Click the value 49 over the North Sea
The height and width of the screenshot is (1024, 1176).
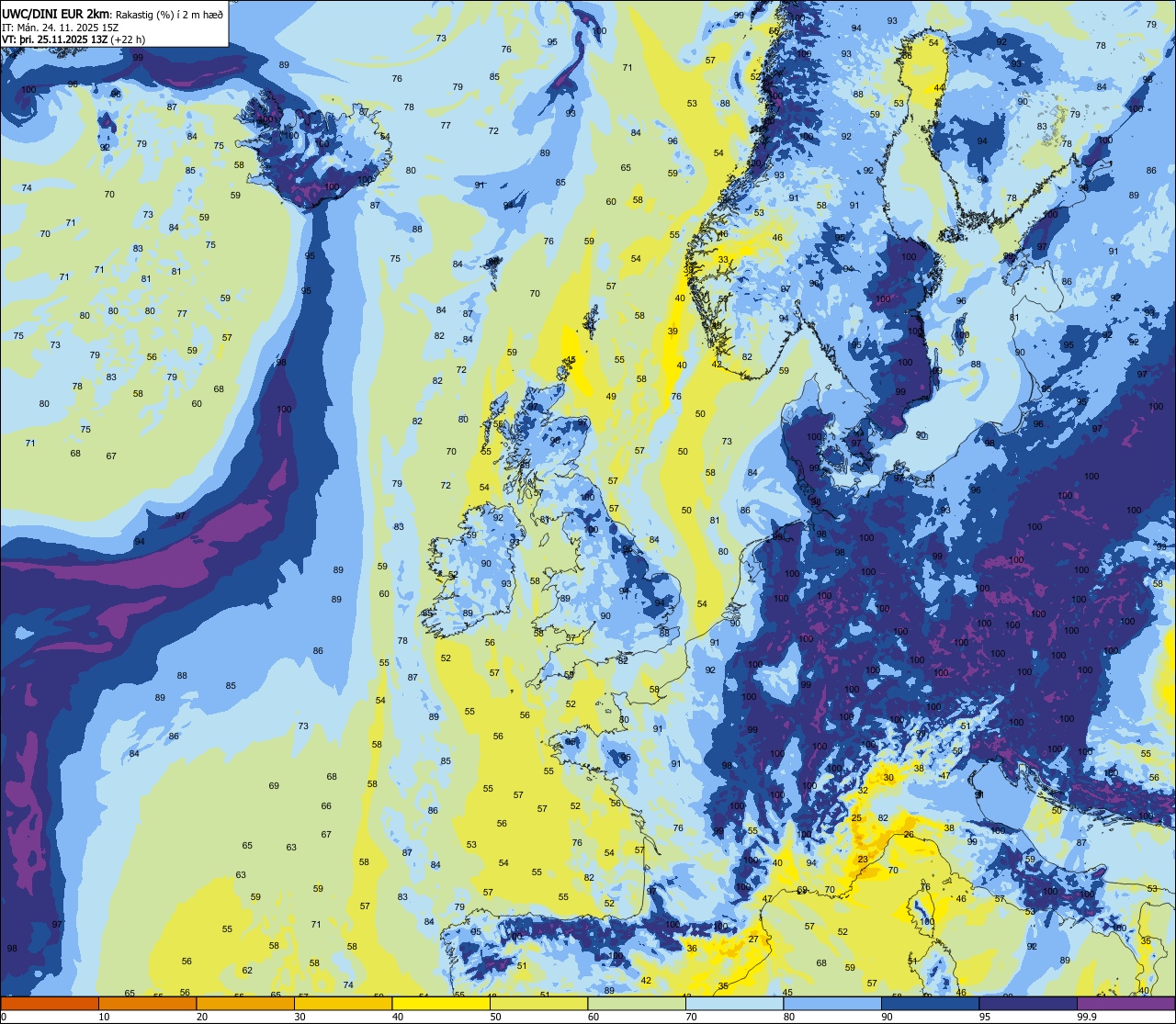(611, 397)
